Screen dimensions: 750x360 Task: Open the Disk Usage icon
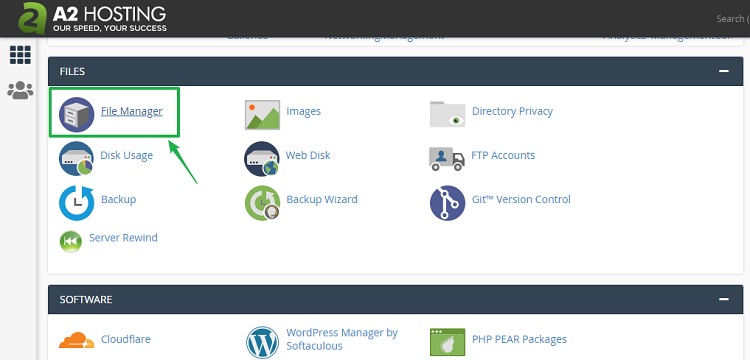(77, 159)
